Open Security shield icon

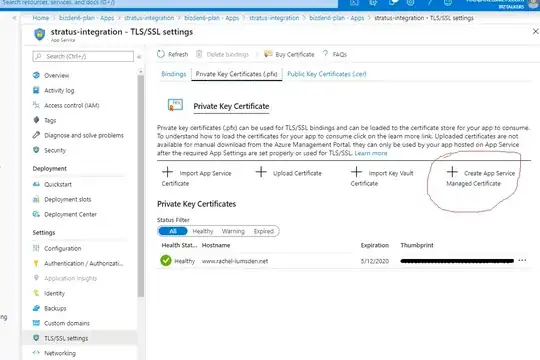pos(36,150)
